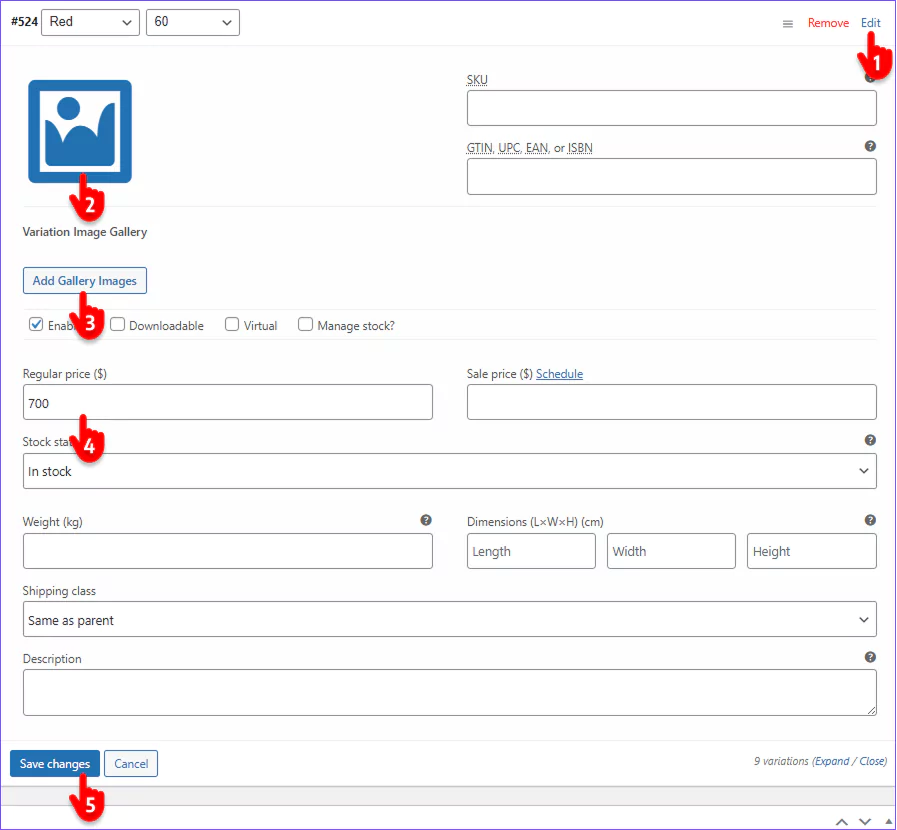Click the Expand variations link
The width and height of the screenshot is (897, 830).
(x=832, y=761)
